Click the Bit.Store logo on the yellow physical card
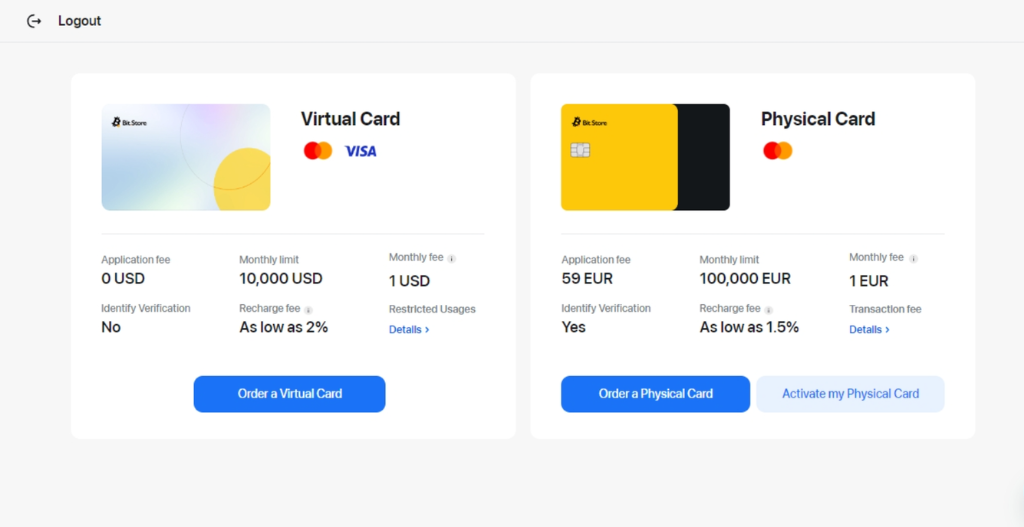The width and height of the screenshot is (1024, 527). [590, 122]
